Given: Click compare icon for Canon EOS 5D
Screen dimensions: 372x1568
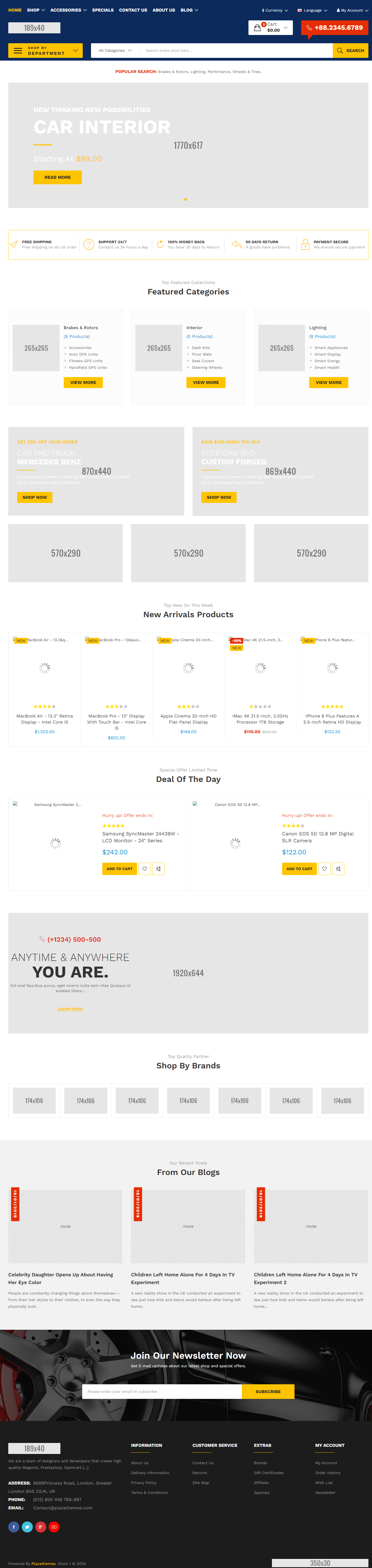Looking at the screenshot, I should 338,869.
